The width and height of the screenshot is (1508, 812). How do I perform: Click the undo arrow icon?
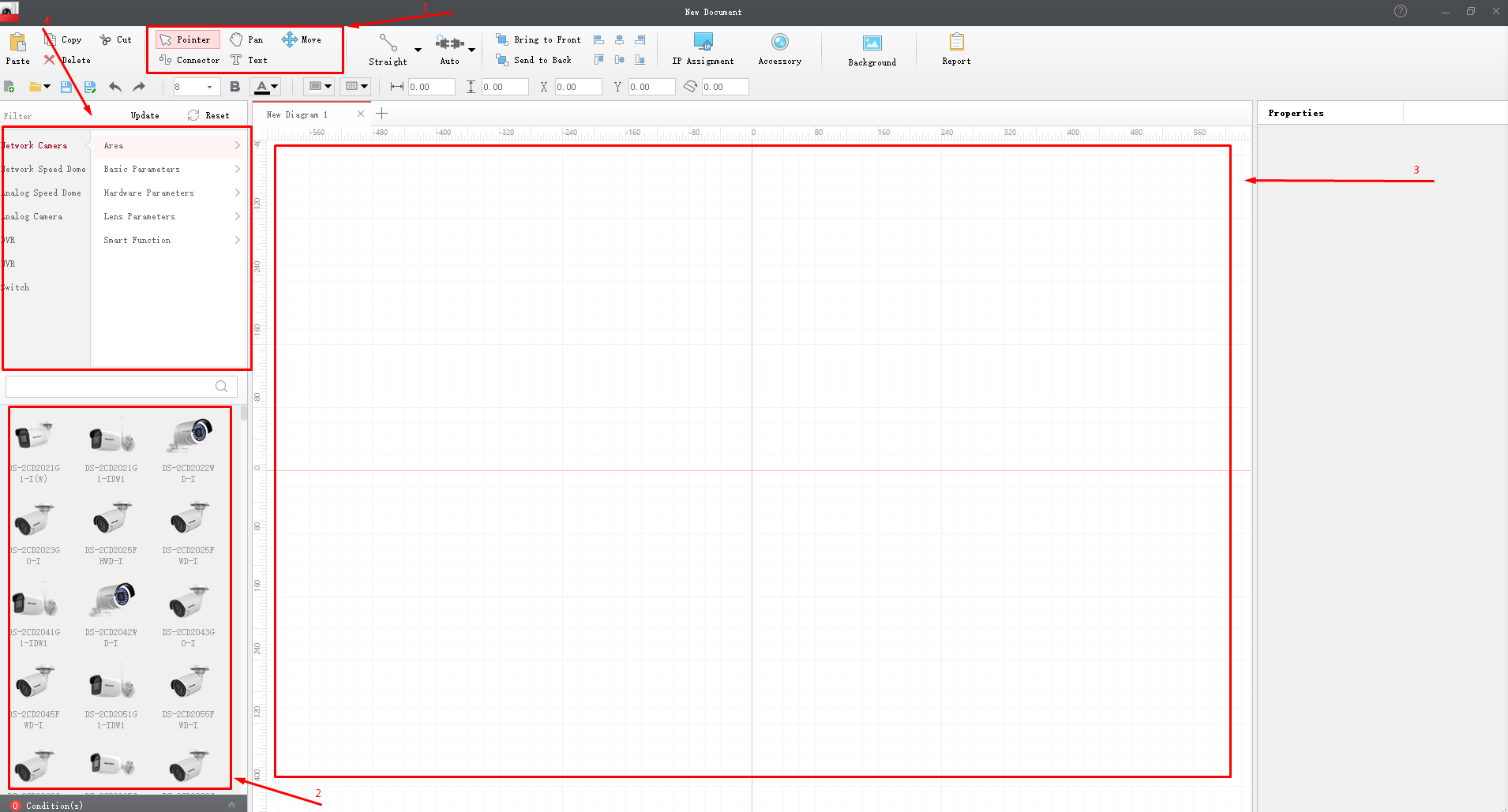[x=115, y=87]
